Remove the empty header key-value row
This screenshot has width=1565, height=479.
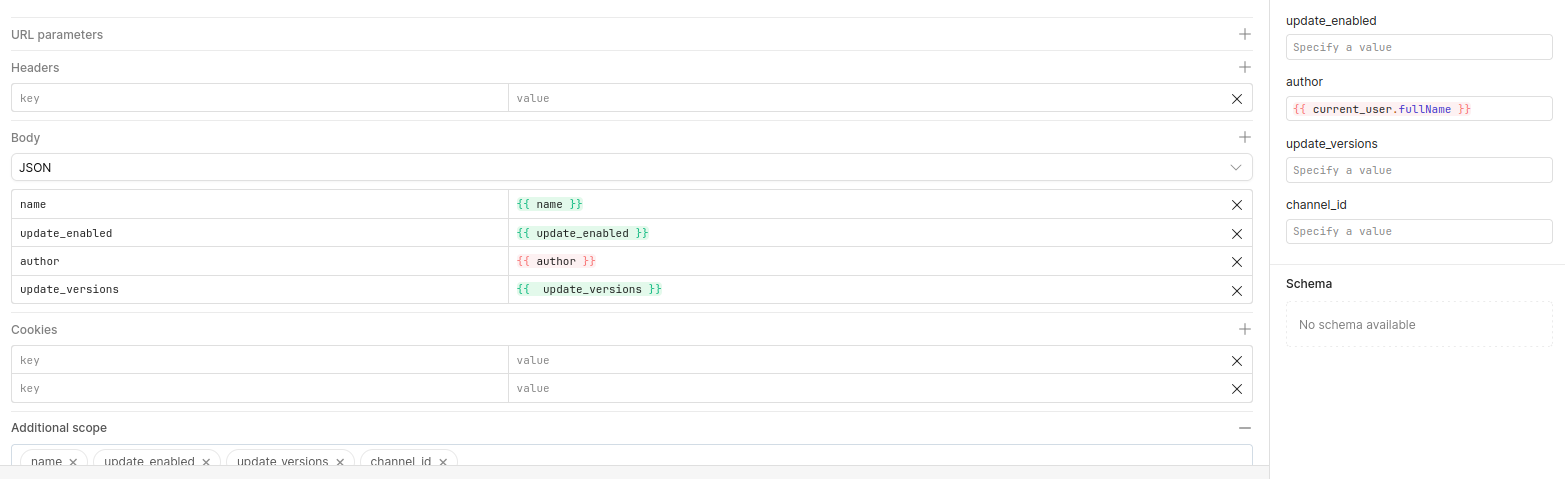tap(1237, 99)
